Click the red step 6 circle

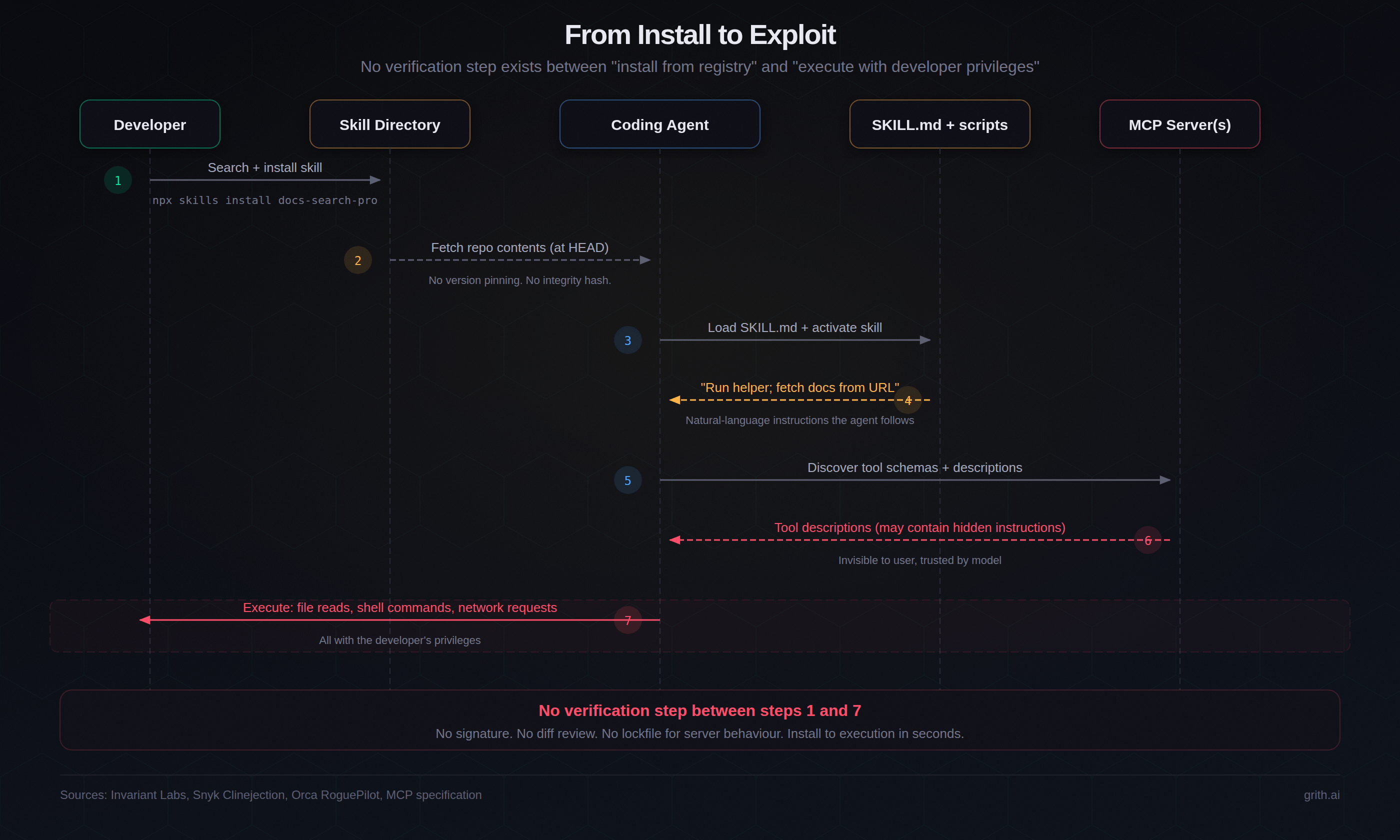1147,540
